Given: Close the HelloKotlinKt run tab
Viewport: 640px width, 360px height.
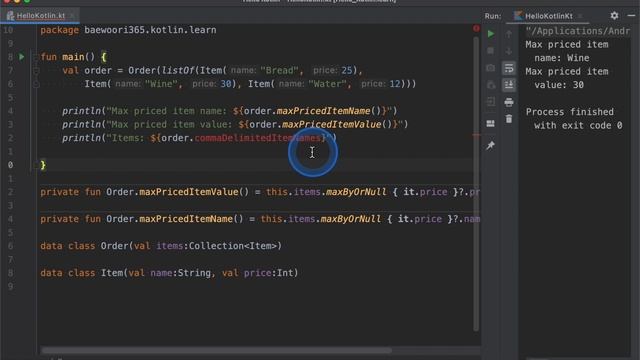Looking at the screenshot, I should point(580,16).
